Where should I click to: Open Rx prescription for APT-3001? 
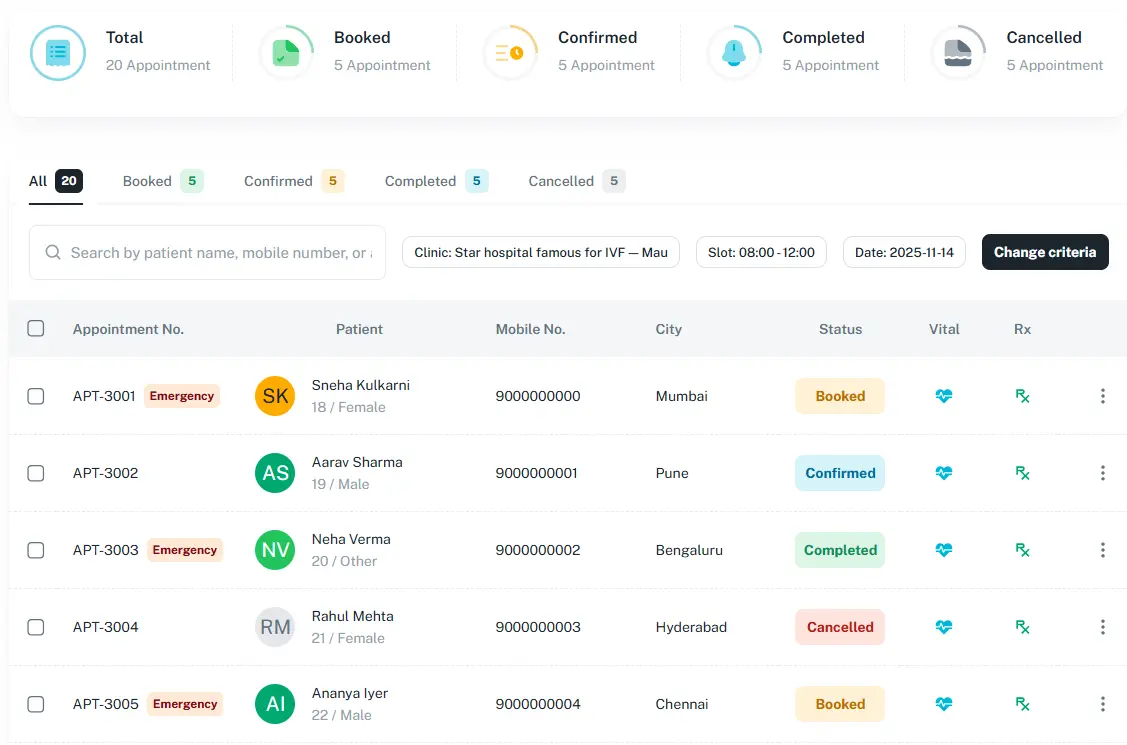[x=1022, y=396]
